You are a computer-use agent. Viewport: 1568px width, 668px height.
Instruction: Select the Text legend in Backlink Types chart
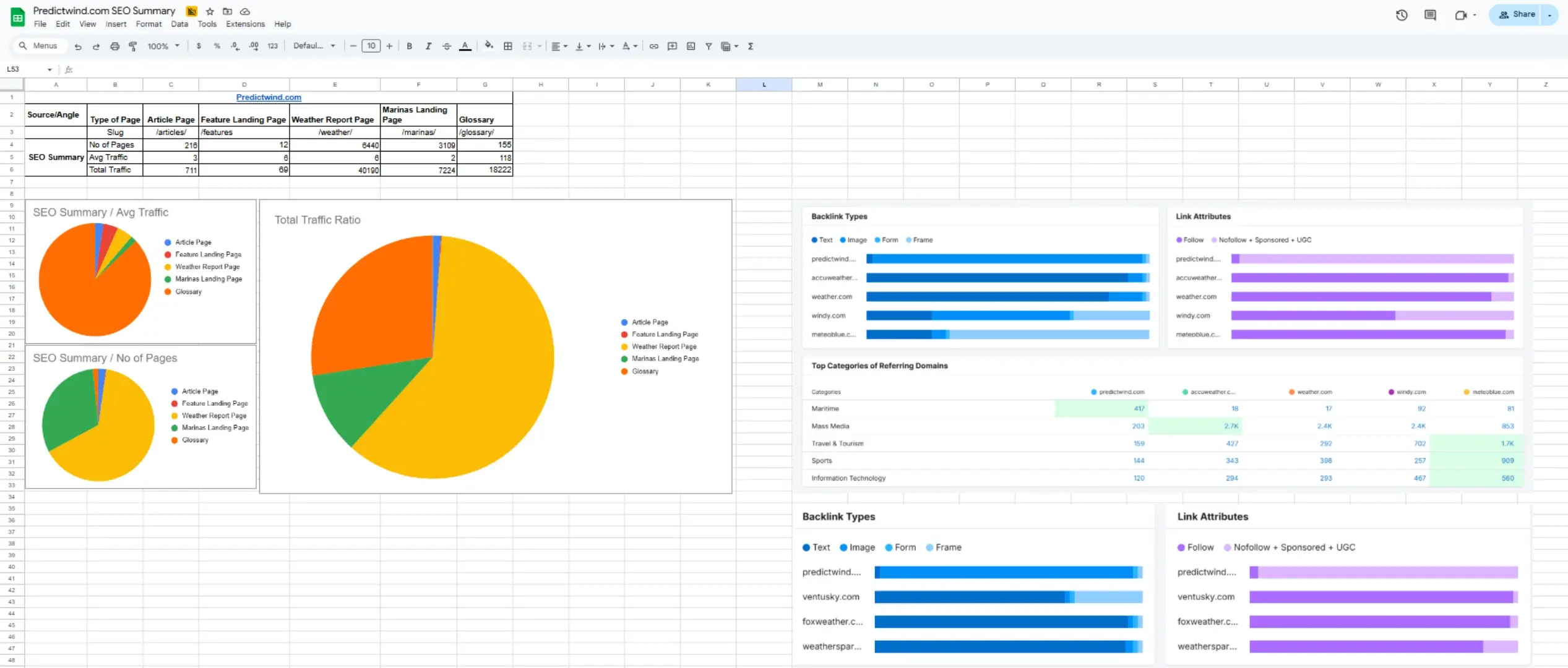click(x=823, y=240)
